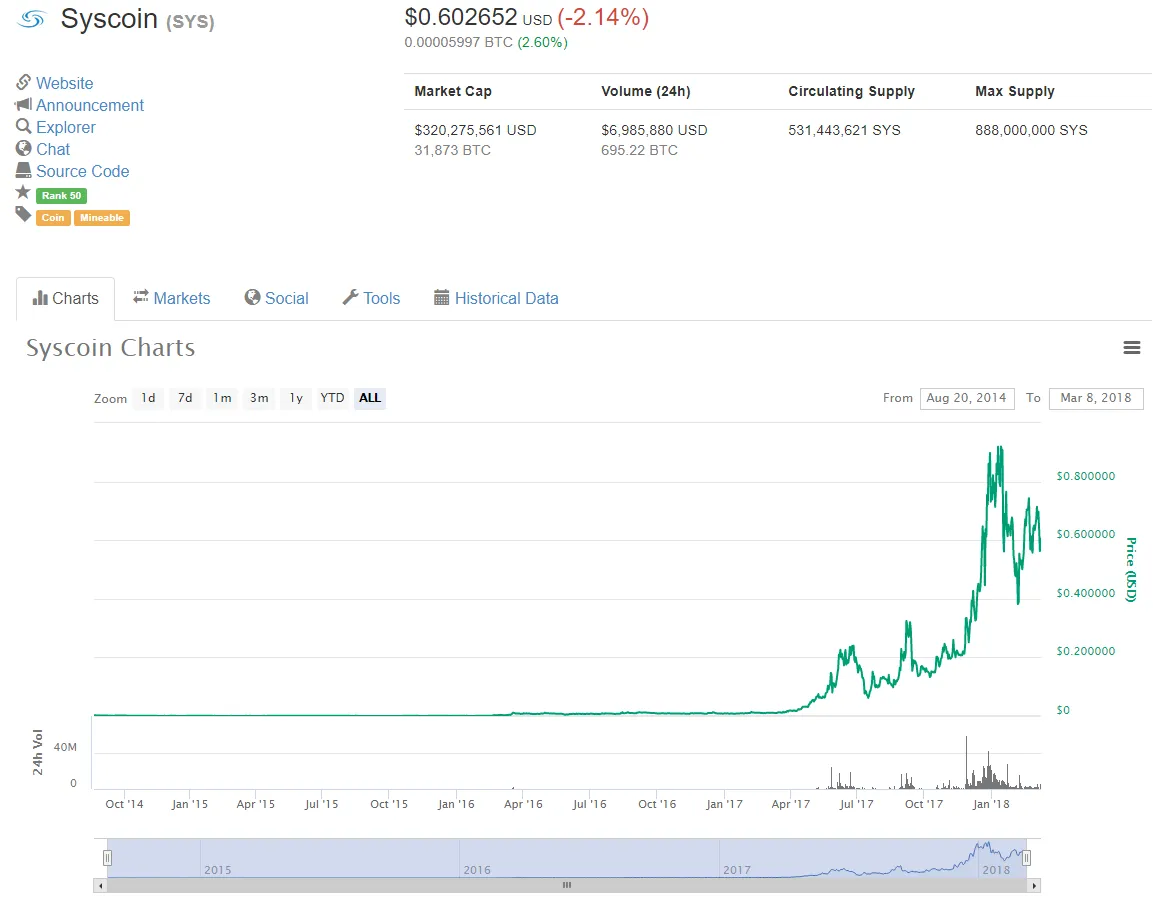Click the $6,985,880 USD volume value
Image resolution: width=1153 pixels, height=901 pixels.
point(654,130)
